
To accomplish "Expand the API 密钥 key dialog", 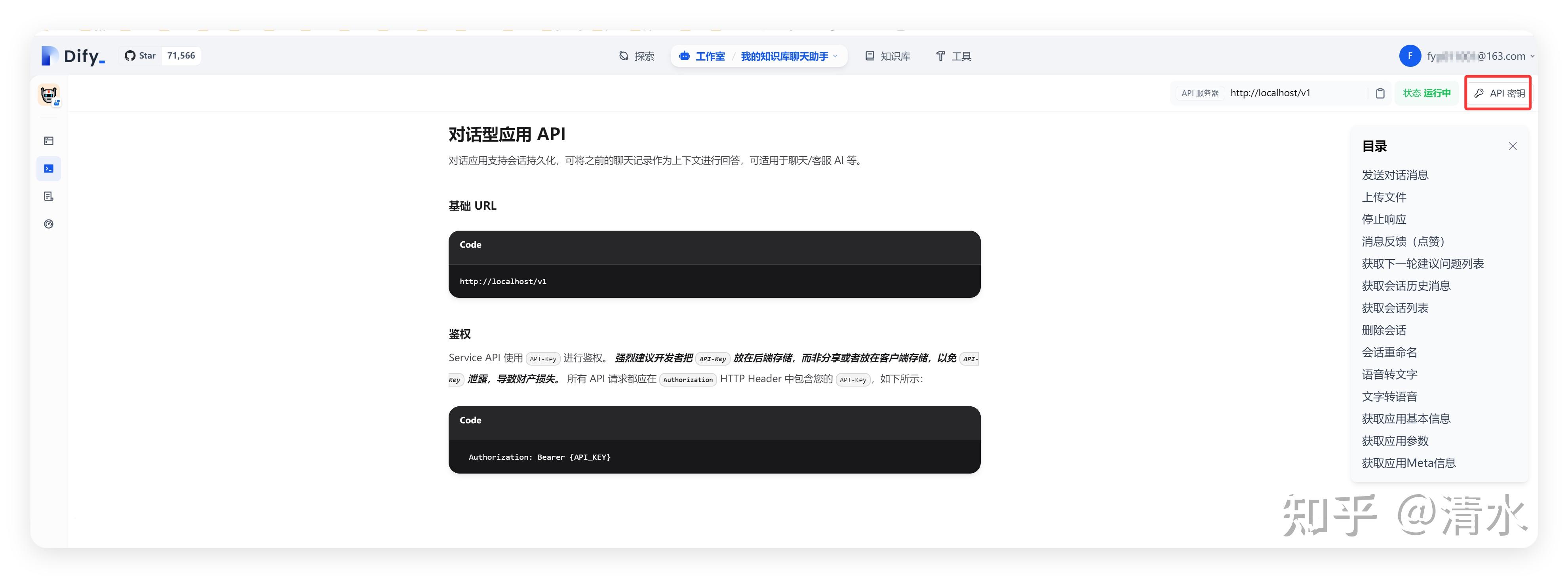I will point(1498,93).
